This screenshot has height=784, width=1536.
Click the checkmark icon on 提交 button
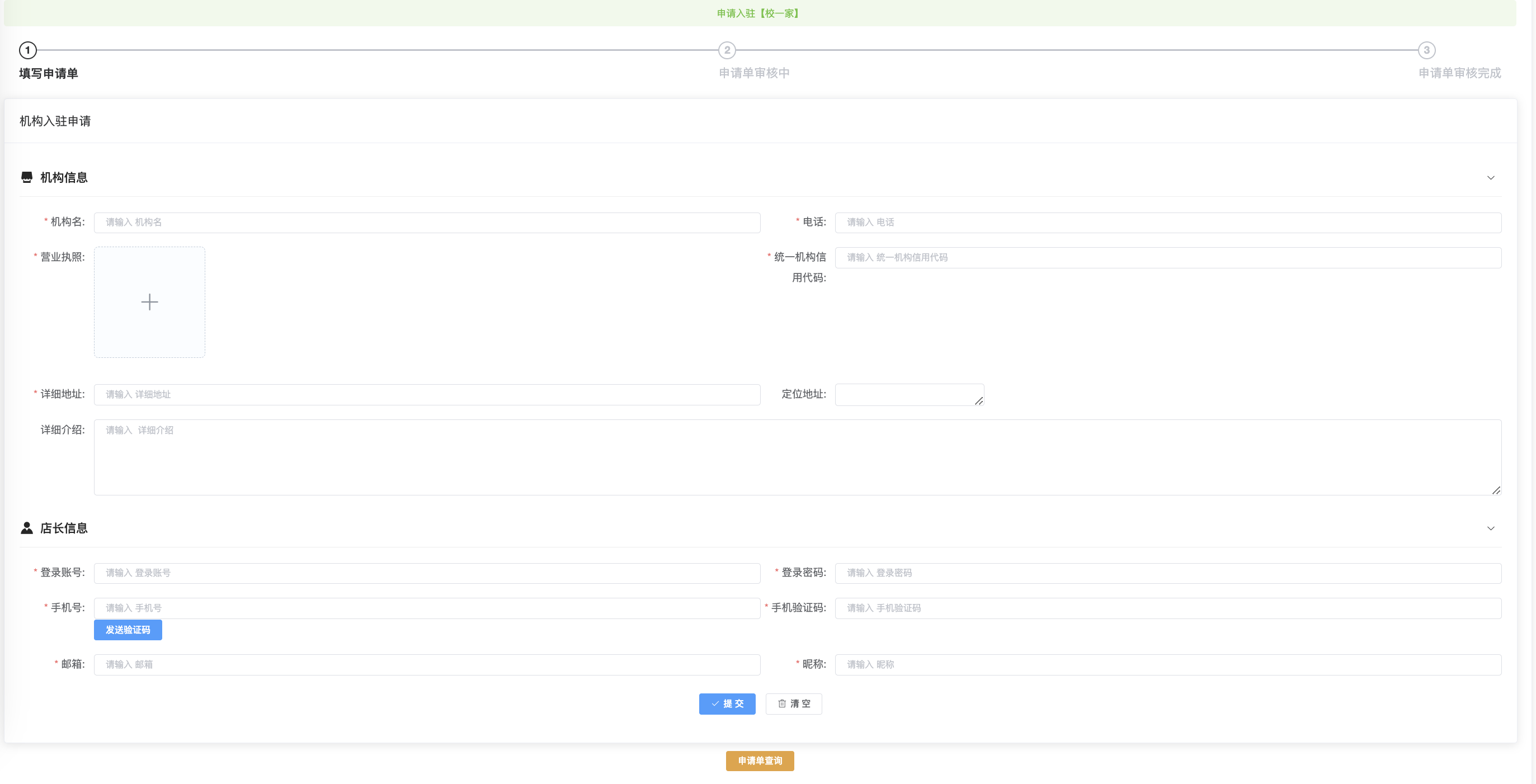(x=715, y=703)
